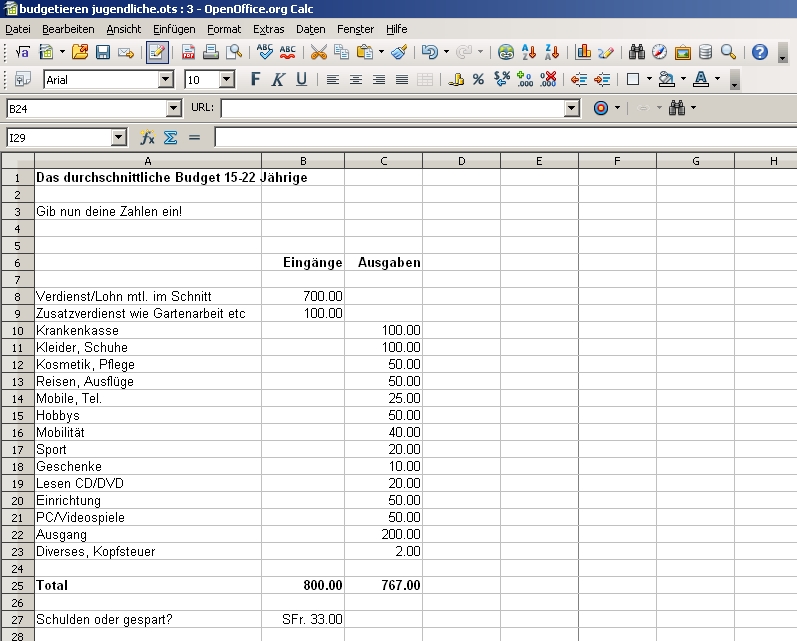Toggle the Show Draw Functions icon
The height and width of the screenshot is (641, 797).
[606, 52]
